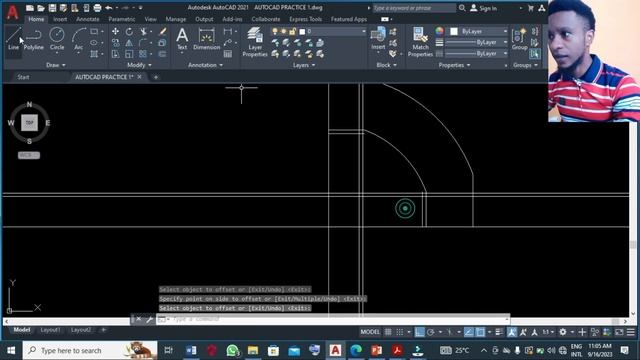Open the Insert ribbon tab
The image size is (640, 360).
(60, 19)
